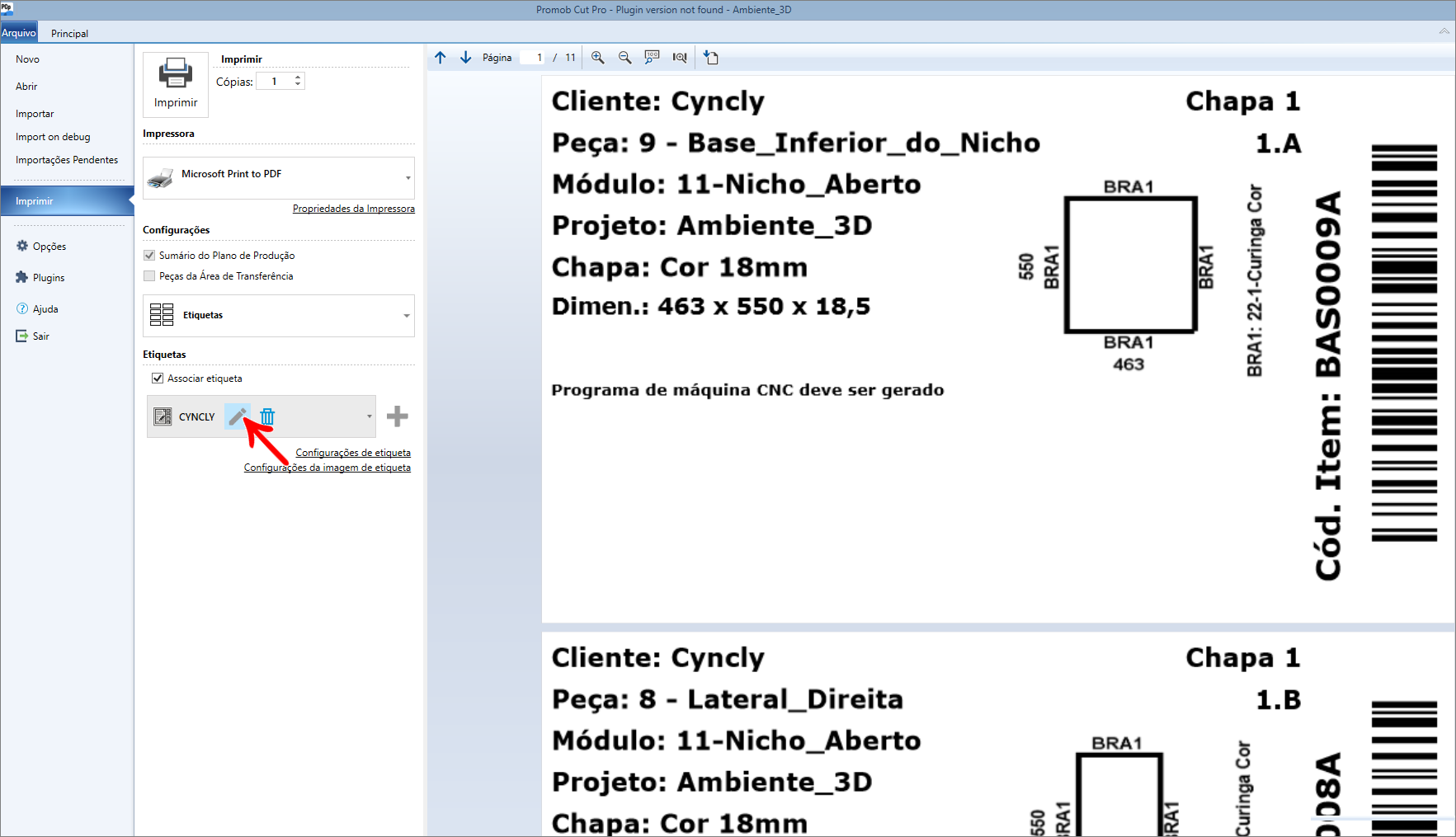The width and height of the screenshot is (1456, 837).
Task: Click the Base_Inferior_do_Nicho part diagram
Action: pyautogui.click(x=1130, y=265)
